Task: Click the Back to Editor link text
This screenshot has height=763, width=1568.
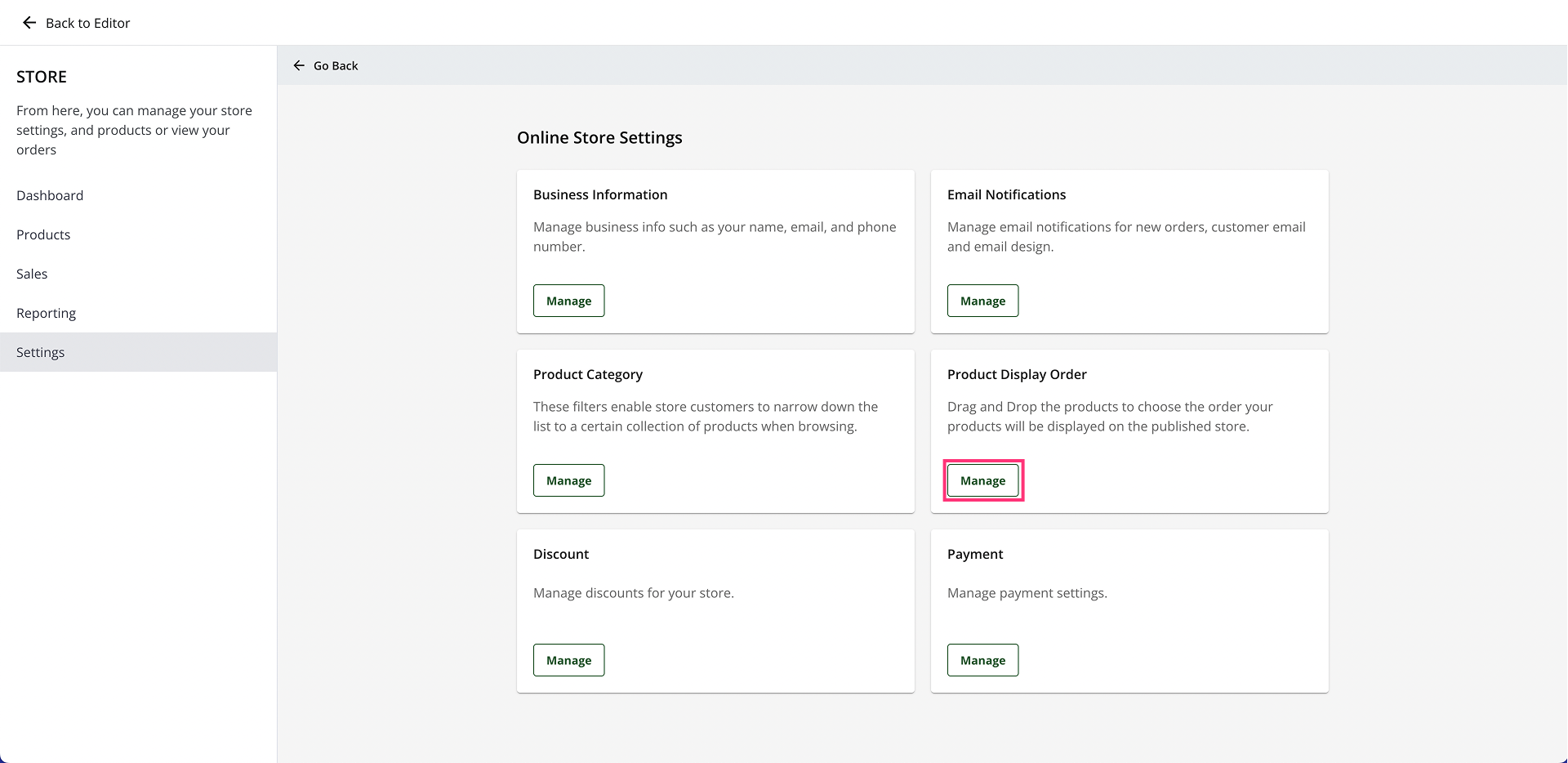Action: pyautogui.click(x=87, y=23)
